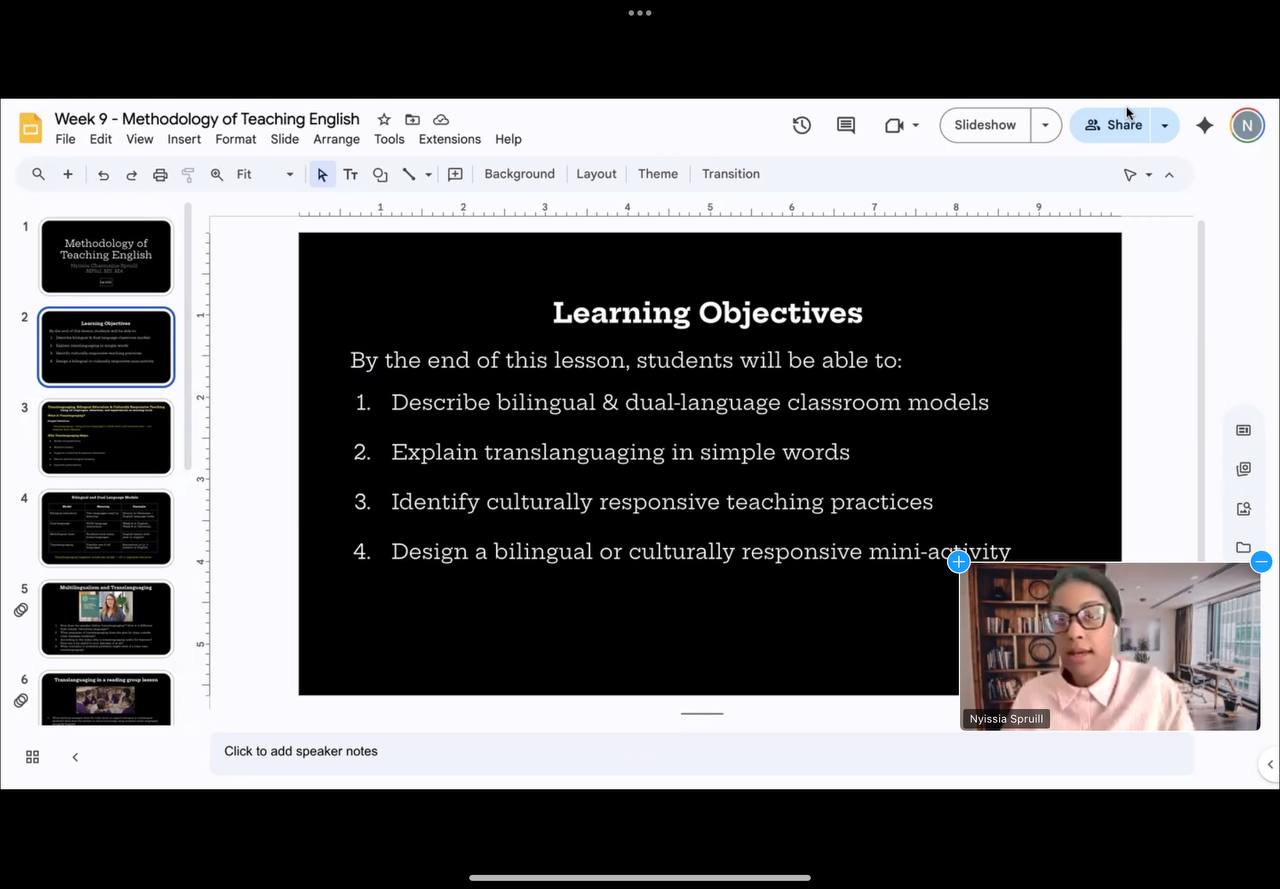
Task: Open version history clock icon
Action: click(x=801, y=125)
